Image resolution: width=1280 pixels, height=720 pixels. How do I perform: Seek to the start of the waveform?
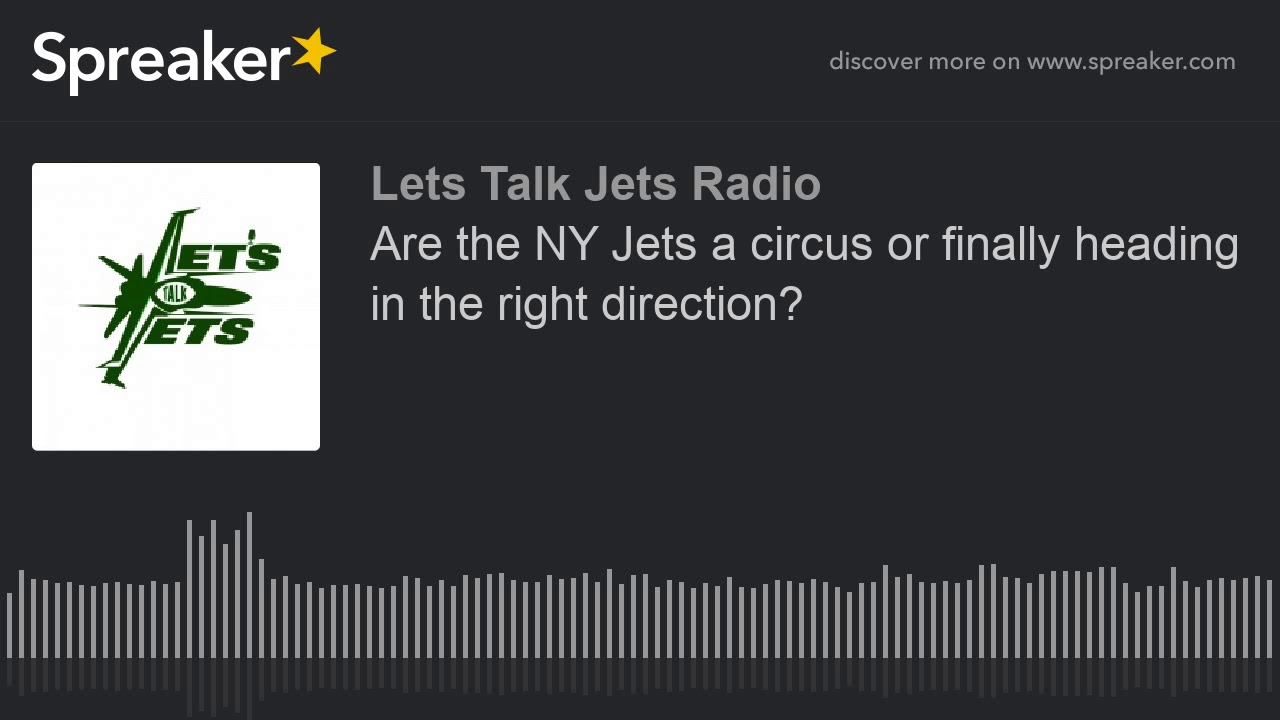coord(9,625)
